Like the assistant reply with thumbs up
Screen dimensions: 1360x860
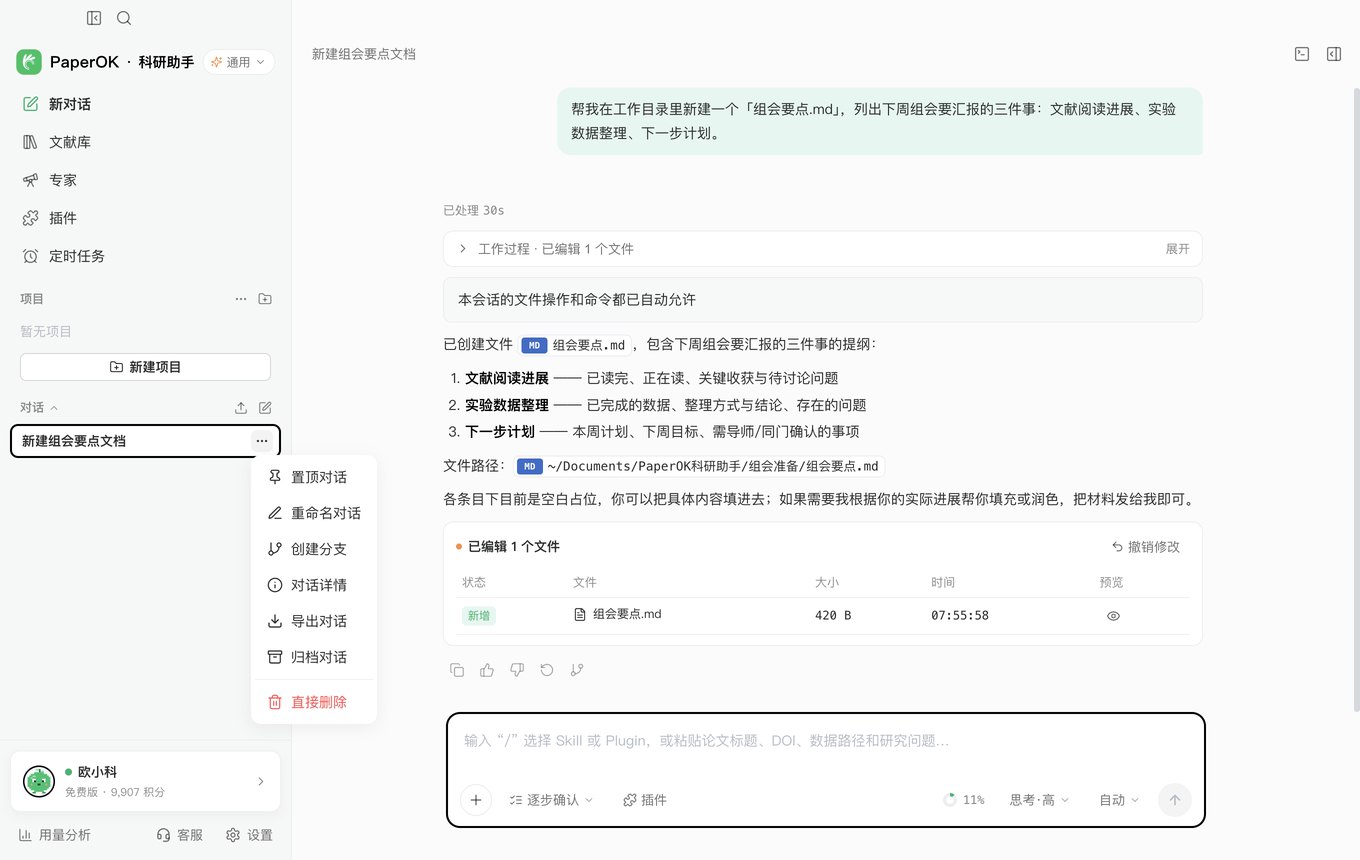(x=487, y=670)
